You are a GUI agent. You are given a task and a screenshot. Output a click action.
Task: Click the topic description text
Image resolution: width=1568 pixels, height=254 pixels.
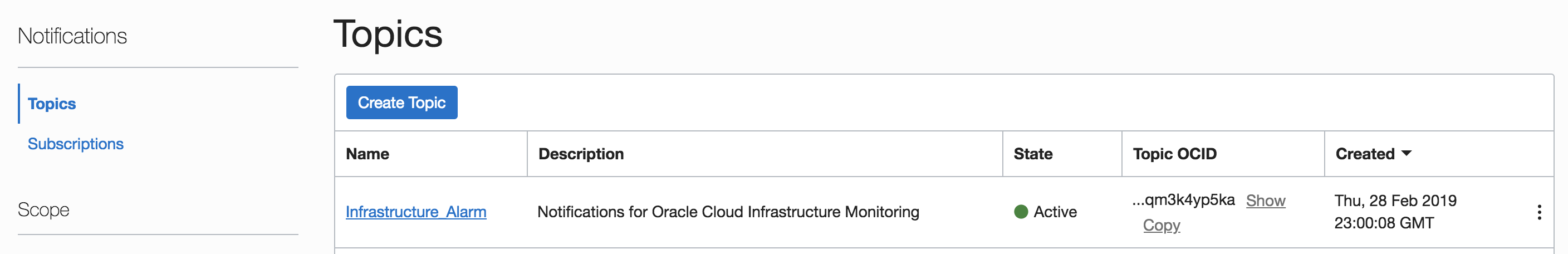(727, 212)
